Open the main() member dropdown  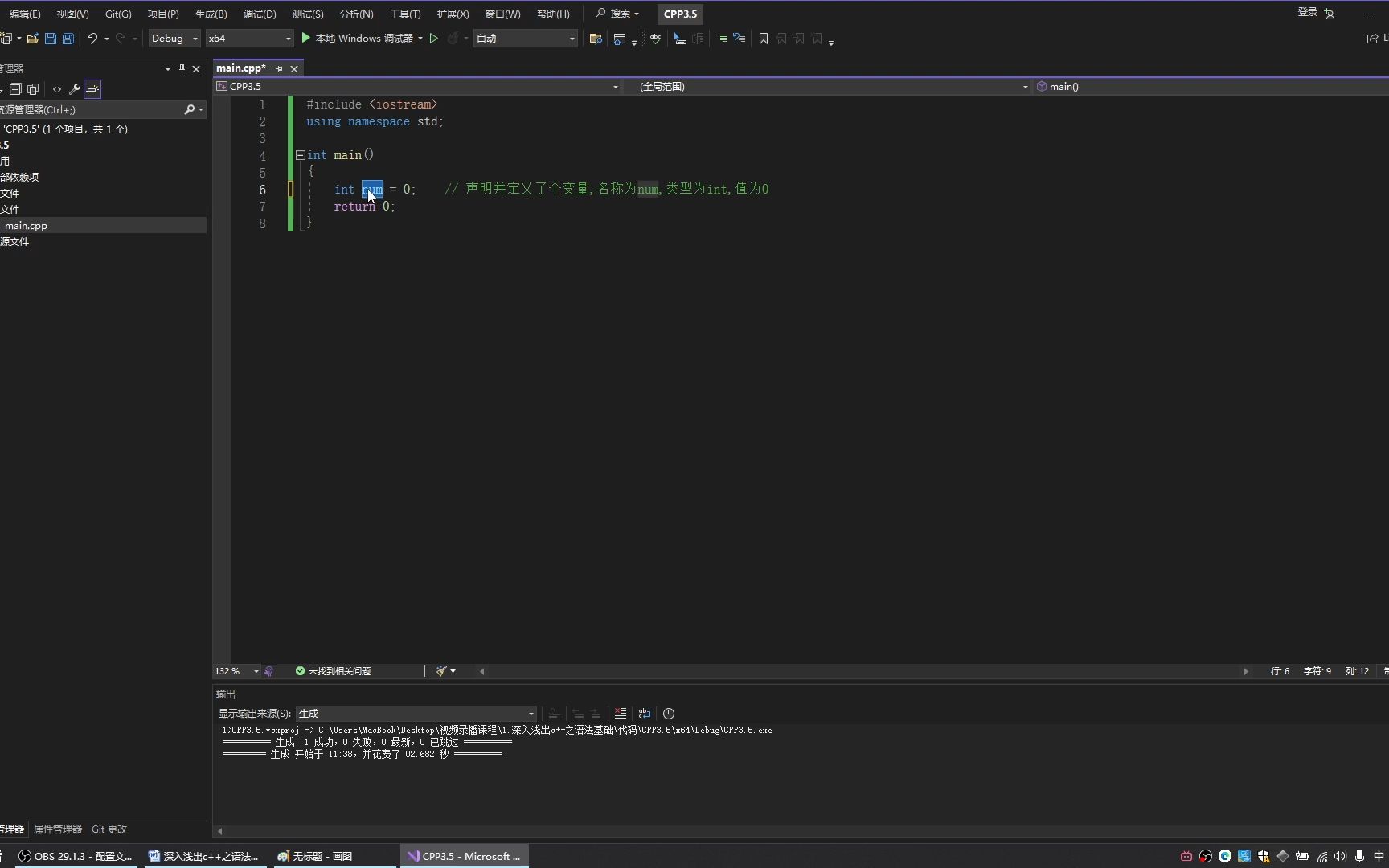point(1211,86)
